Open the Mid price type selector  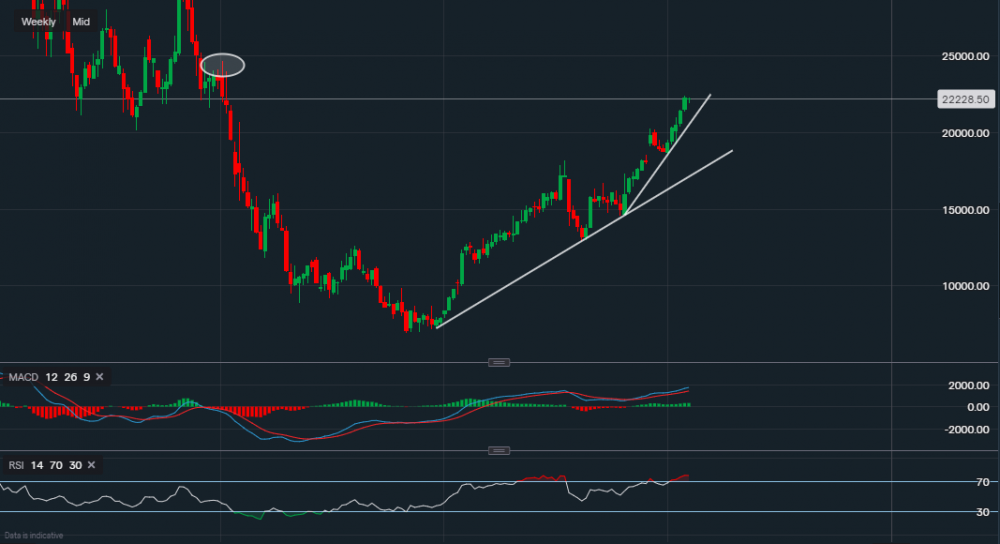81,21
